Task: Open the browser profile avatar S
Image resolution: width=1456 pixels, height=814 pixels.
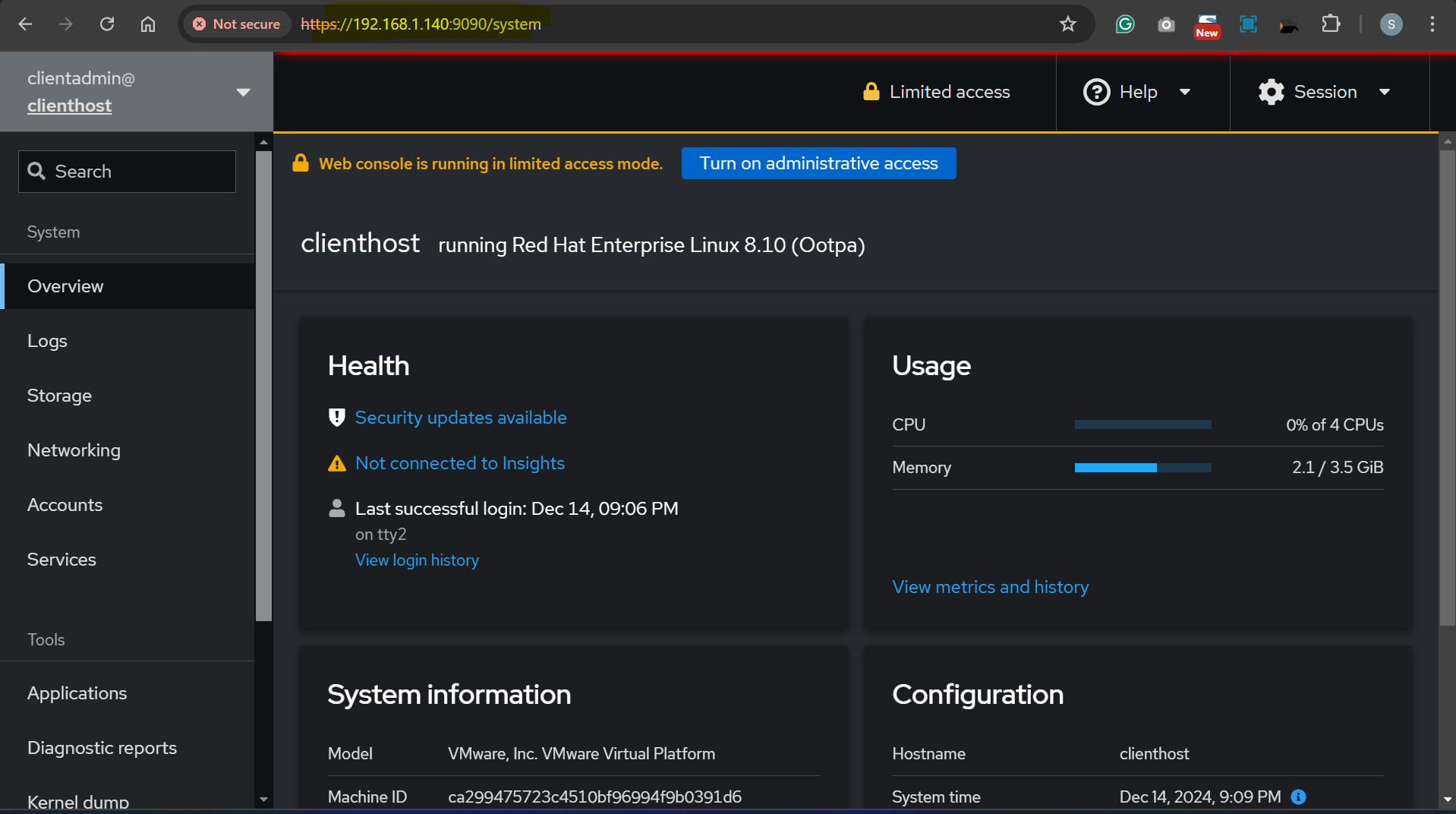Action: pos(1391,24)
